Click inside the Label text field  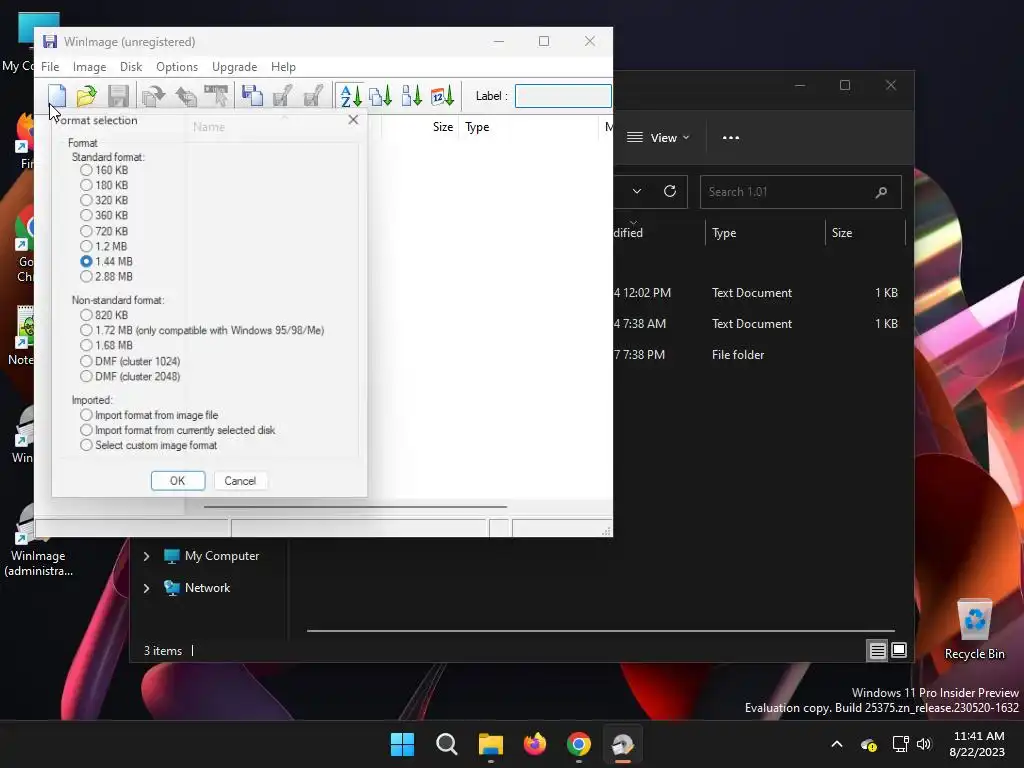(x=563, y=96)
